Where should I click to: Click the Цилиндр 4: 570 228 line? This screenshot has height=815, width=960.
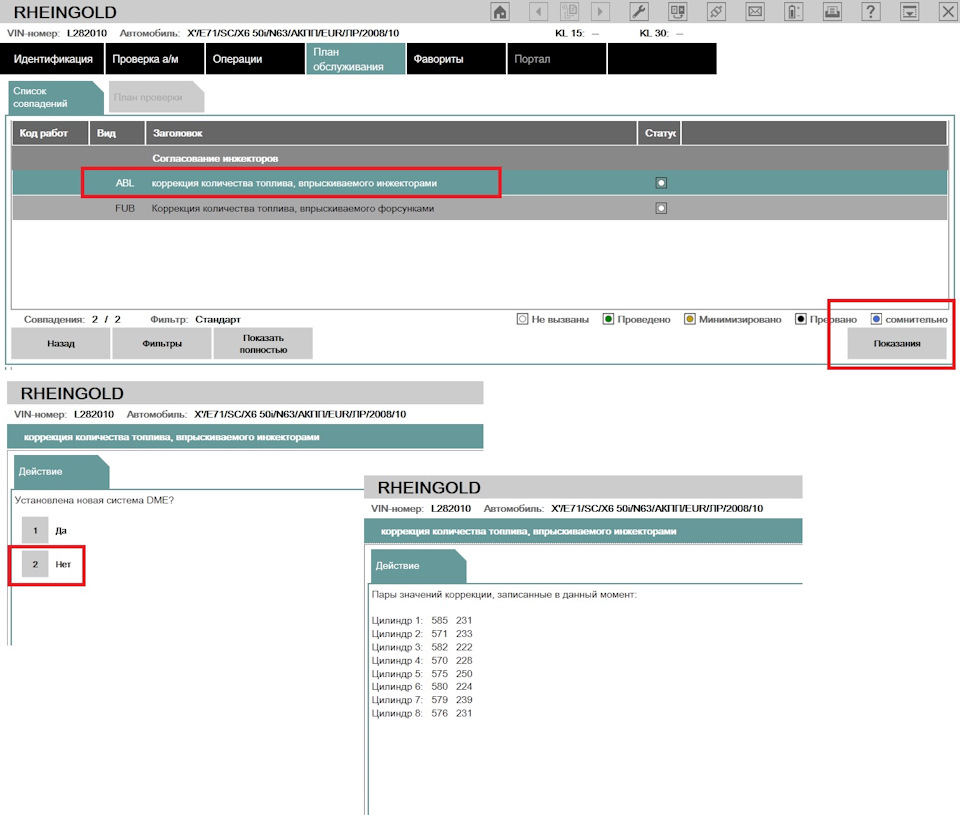pyautogui.click(x=422, y=661)
